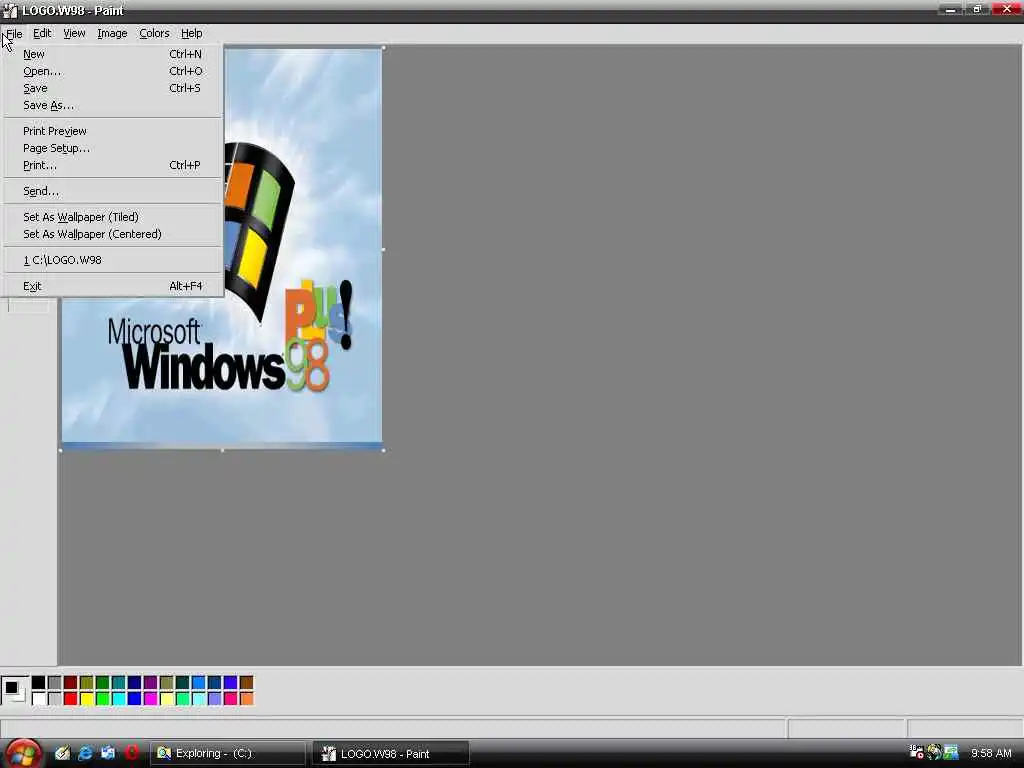Click the Show Desktop Quick Launch icon

62,753
